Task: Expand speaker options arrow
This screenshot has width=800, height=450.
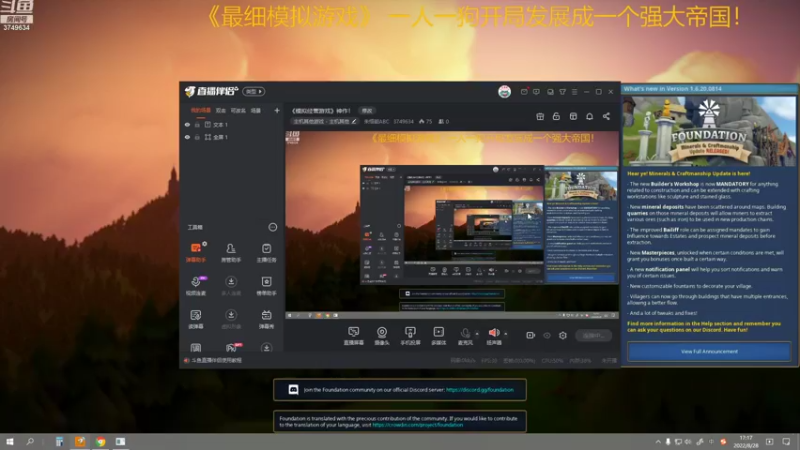Action: (506, 334)
